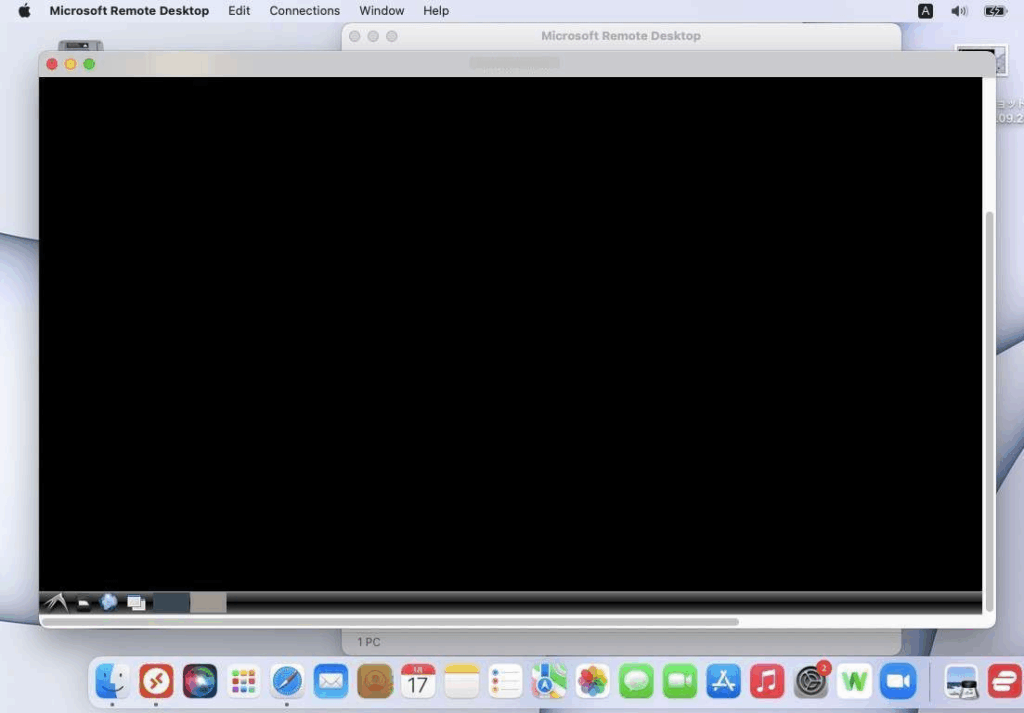This screenshot has width=1024, height=713.
Task: Open the Help menu
Action: coord(436,10)
